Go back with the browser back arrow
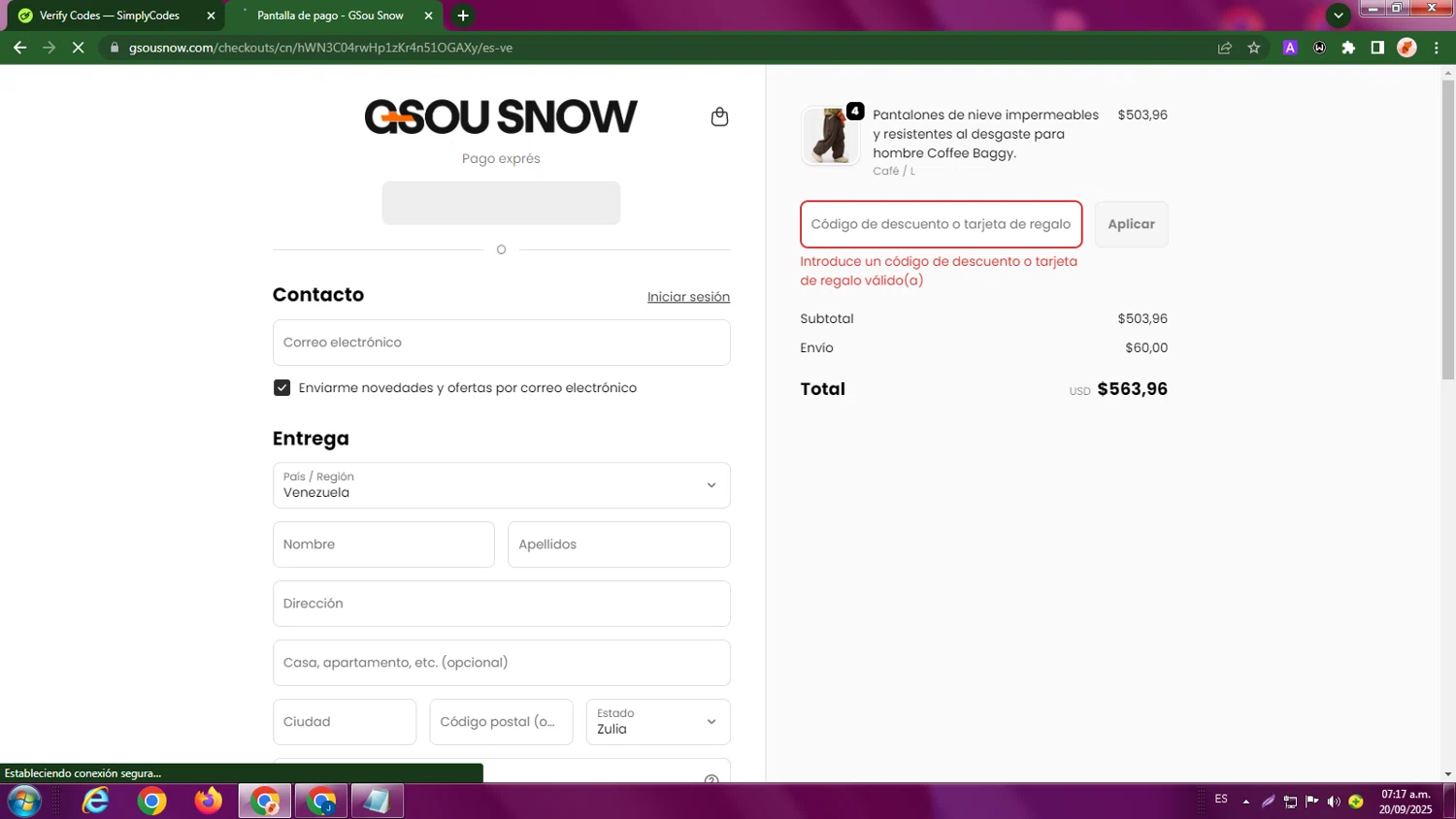The height and width of the screenshot is (819, 1456). click(19, 48)
